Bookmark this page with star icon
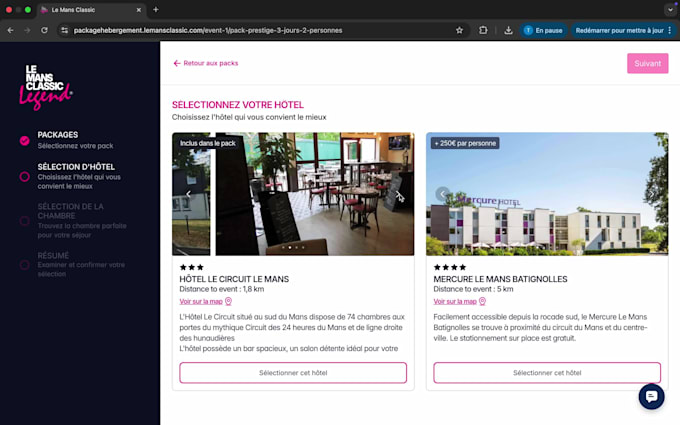The width and height of the screenshot is (680, 425). pos(459,30)
